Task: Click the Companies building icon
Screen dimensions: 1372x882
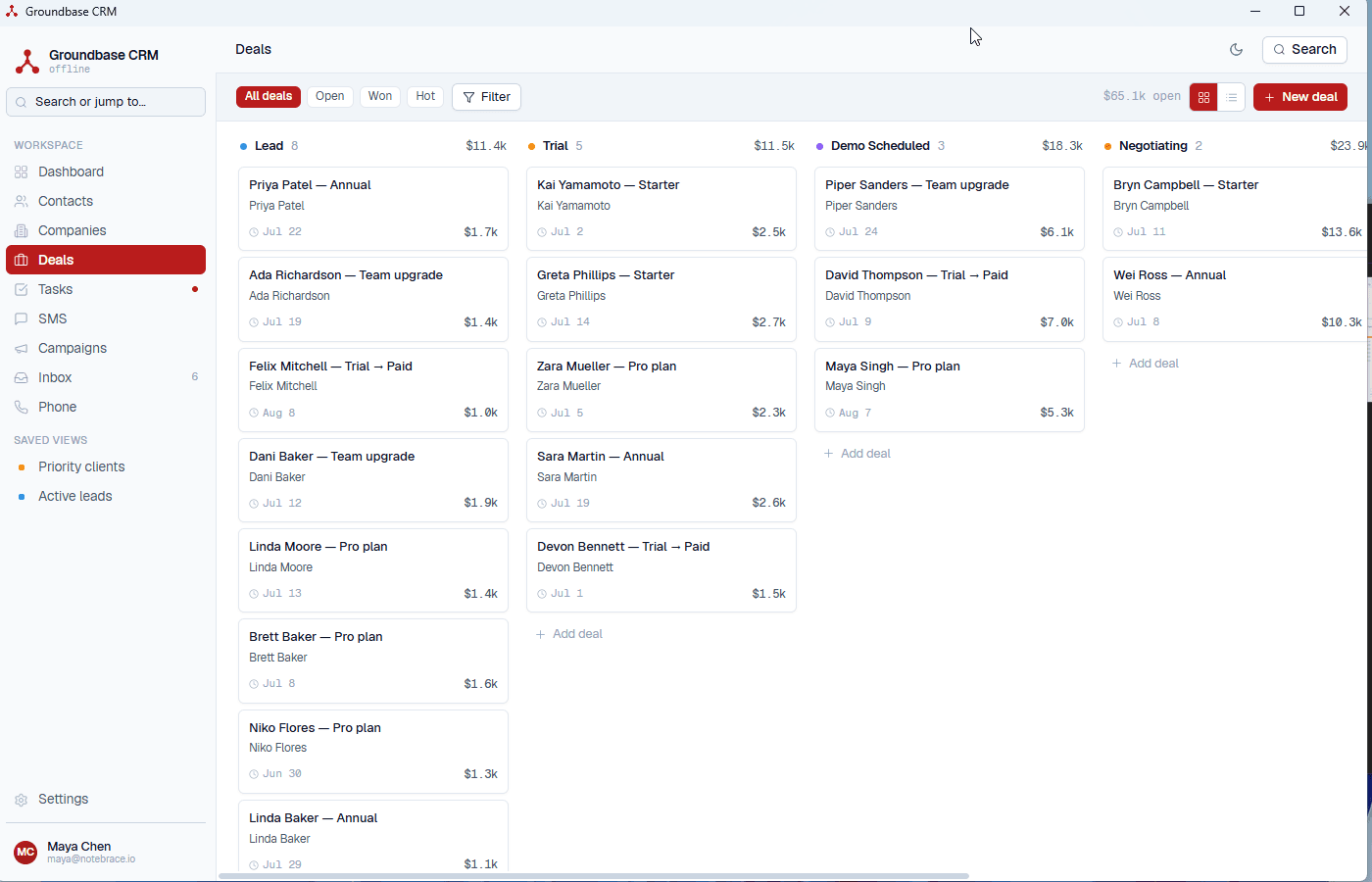Action: coord(22,230)
